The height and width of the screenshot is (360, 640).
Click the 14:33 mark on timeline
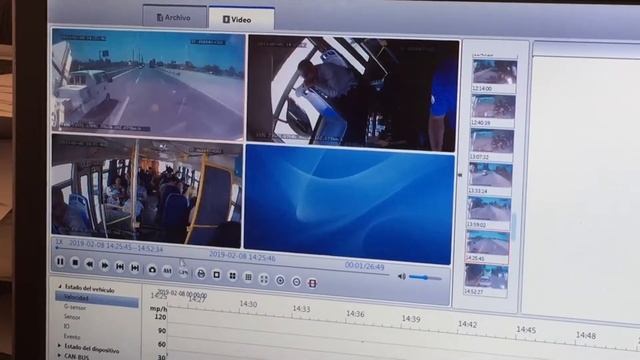point(301,309)
